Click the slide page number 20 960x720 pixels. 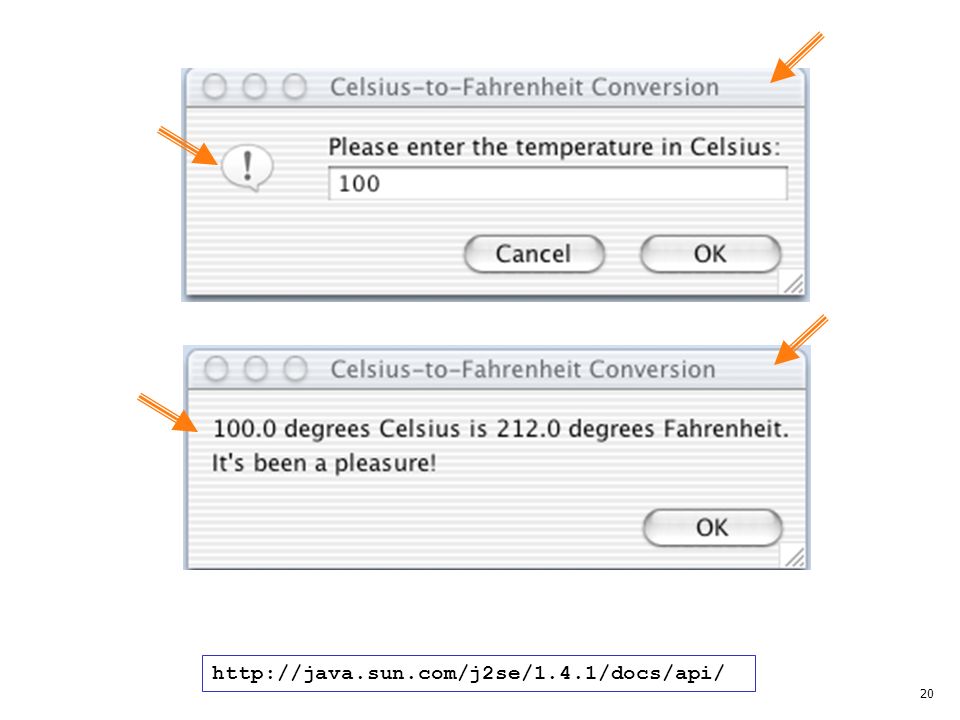click(926, 694)
